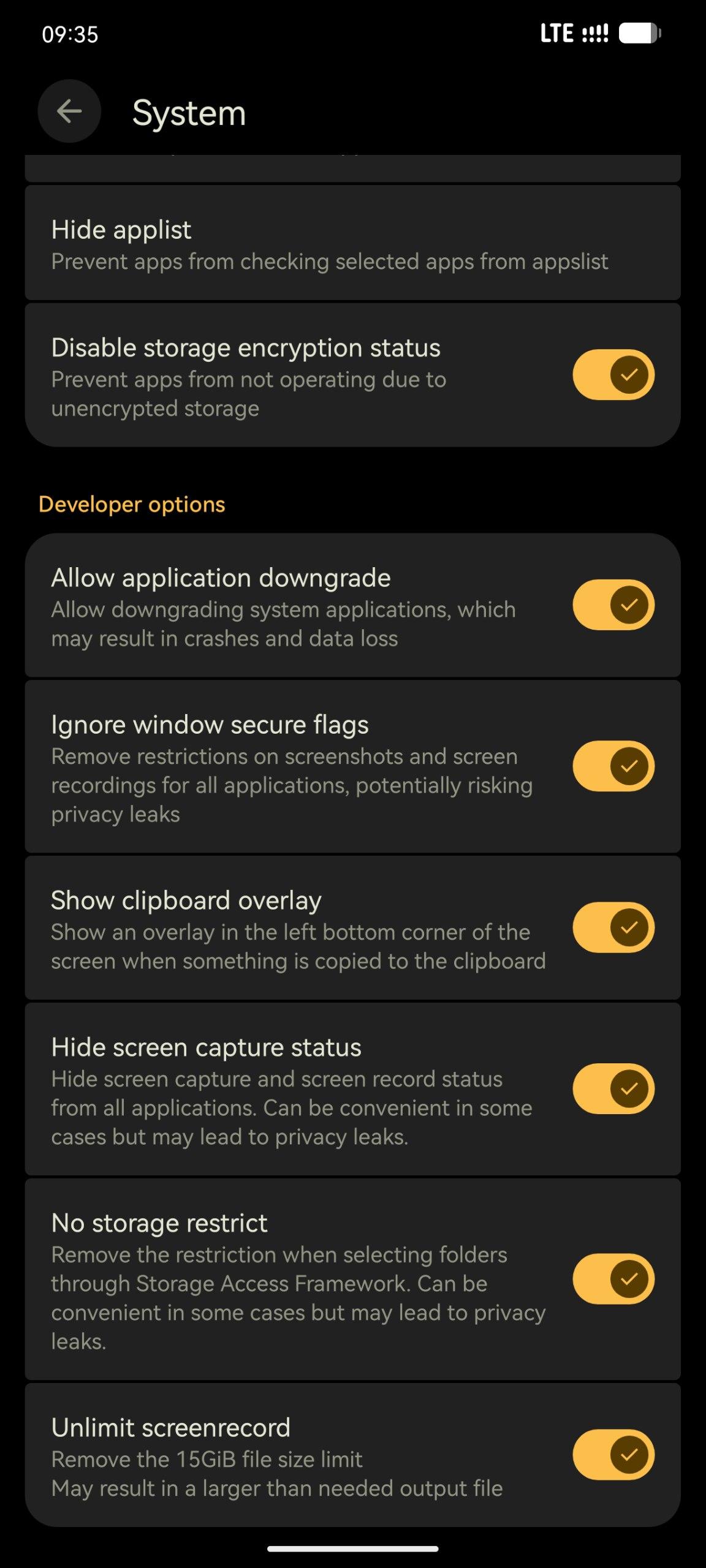Tap the clock showing 09:35
Image resolution: width=706 pixels, height=1568 pixels.
pyautogui.click(x=70, y=34)
